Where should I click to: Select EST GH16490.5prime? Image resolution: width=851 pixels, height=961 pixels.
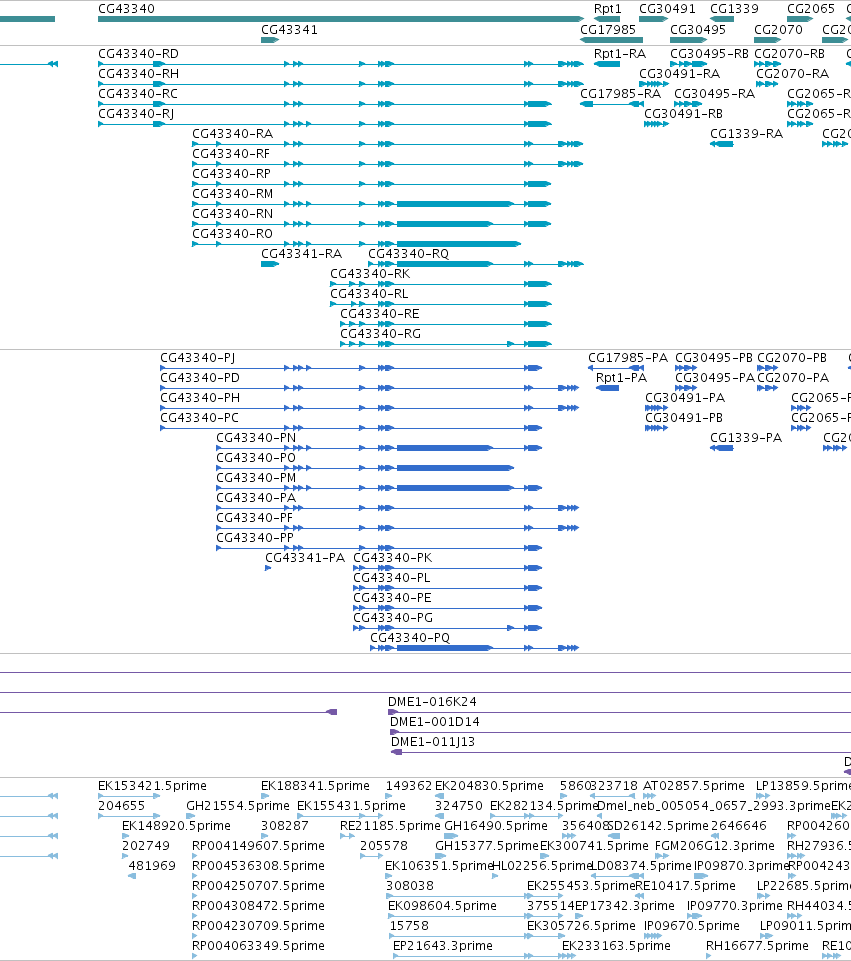point(496,826)
